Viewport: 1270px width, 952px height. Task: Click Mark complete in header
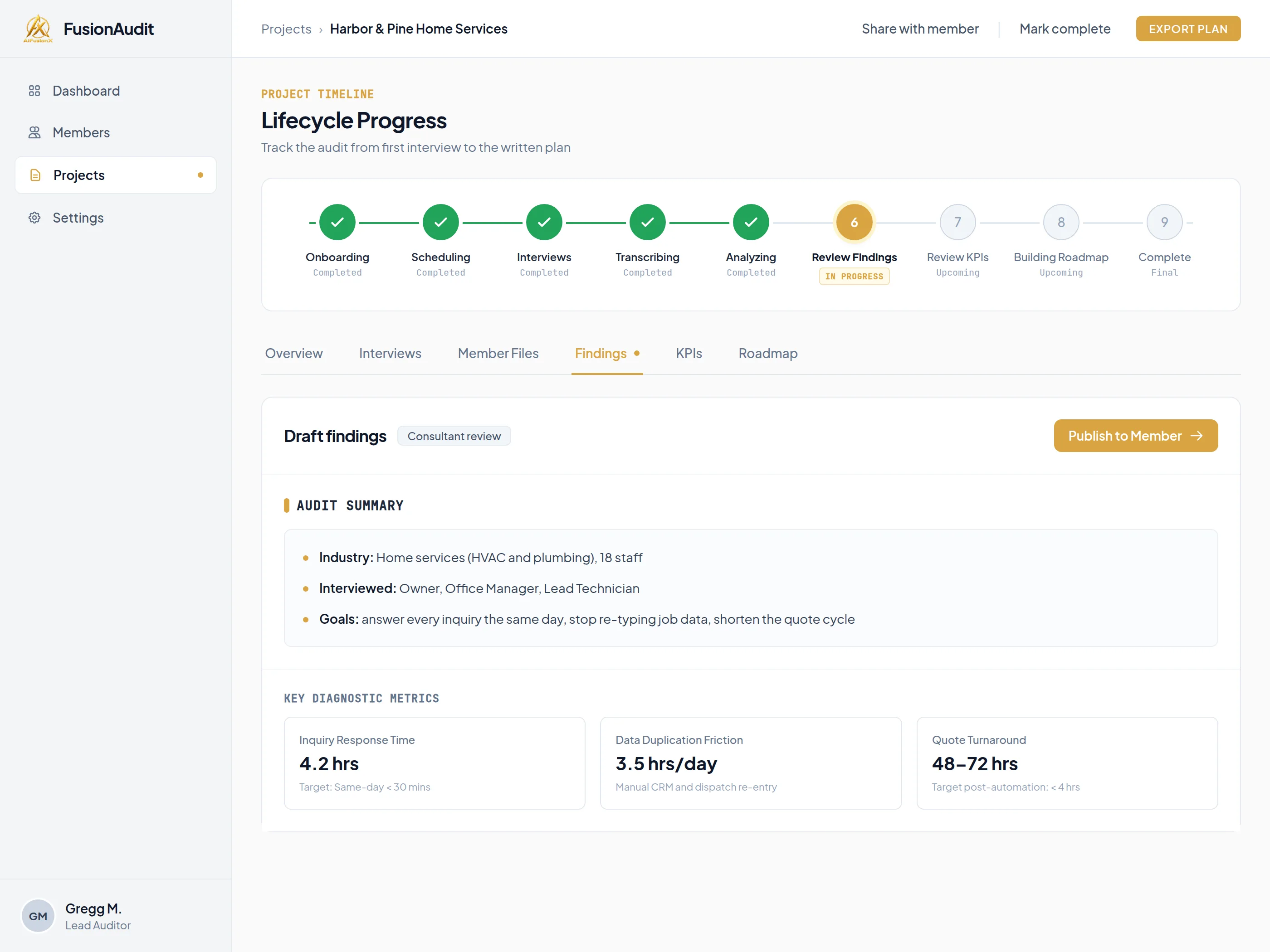1065,29
